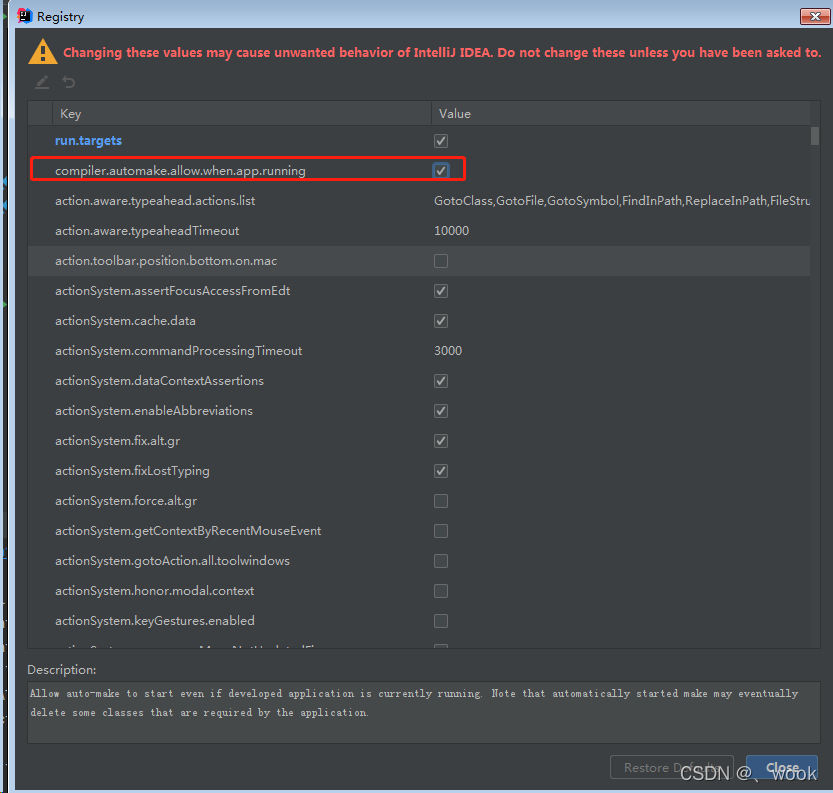Enable actionSystem.keyGestures.enabled checkbox
Image resolution: width=833 pixels, height=793 pixels.
point(440,621)
